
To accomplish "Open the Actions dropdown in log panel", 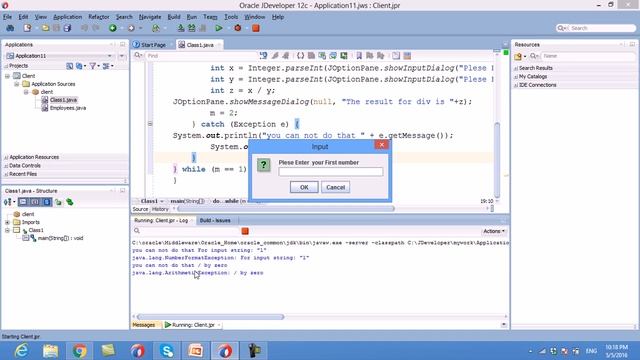I will coord(494,231).
